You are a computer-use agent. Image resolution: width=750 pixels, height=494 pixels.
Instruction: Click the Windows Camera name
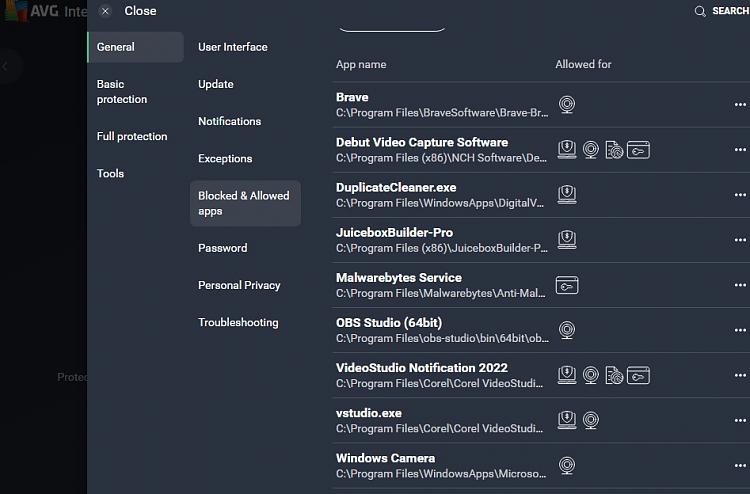(x=386, y=458)
